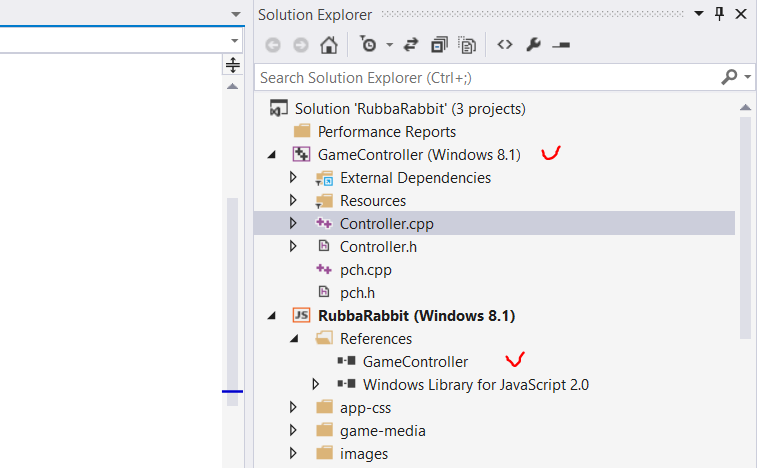Viewport: 757px width, 468px height.
Task: Click the magnifier search icon
Action: click(x=729, y=77)
